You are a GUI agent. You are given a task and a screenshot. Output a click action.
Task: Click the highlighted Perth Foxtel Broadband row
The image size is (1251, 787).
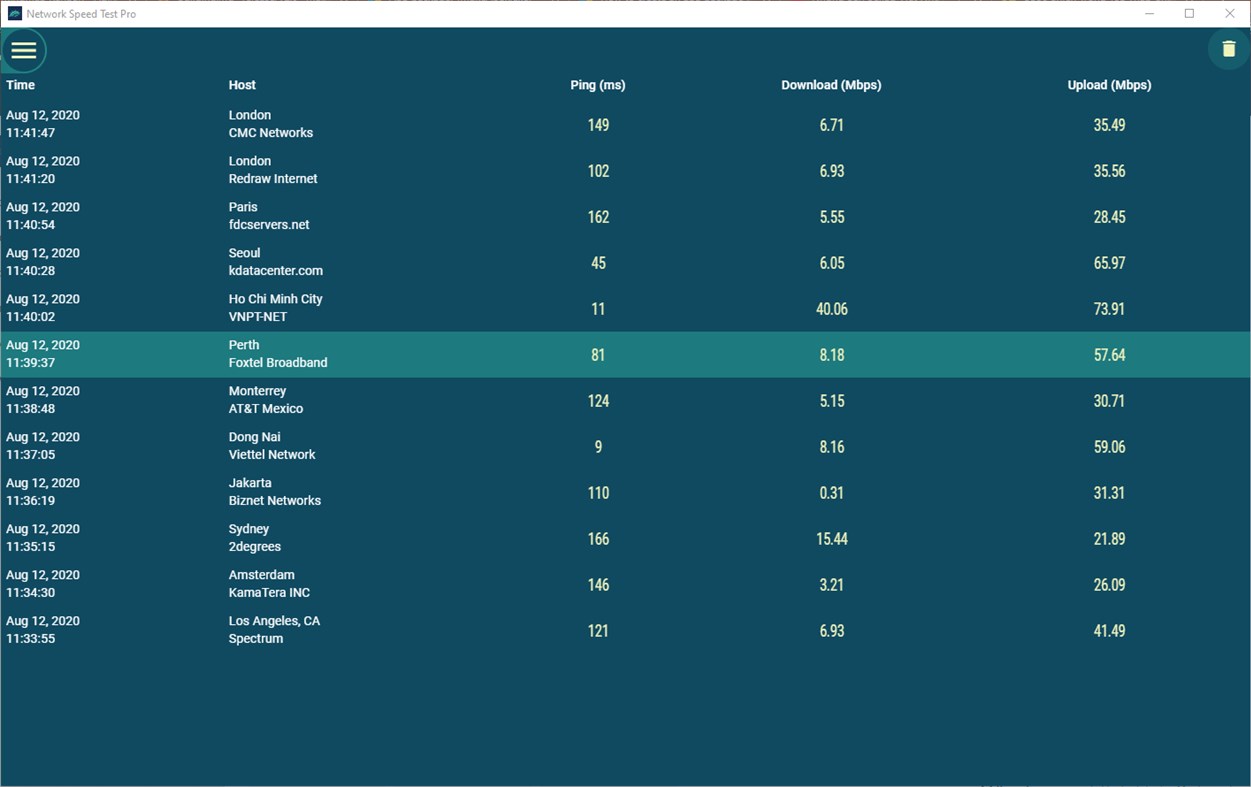coord(600,354)
